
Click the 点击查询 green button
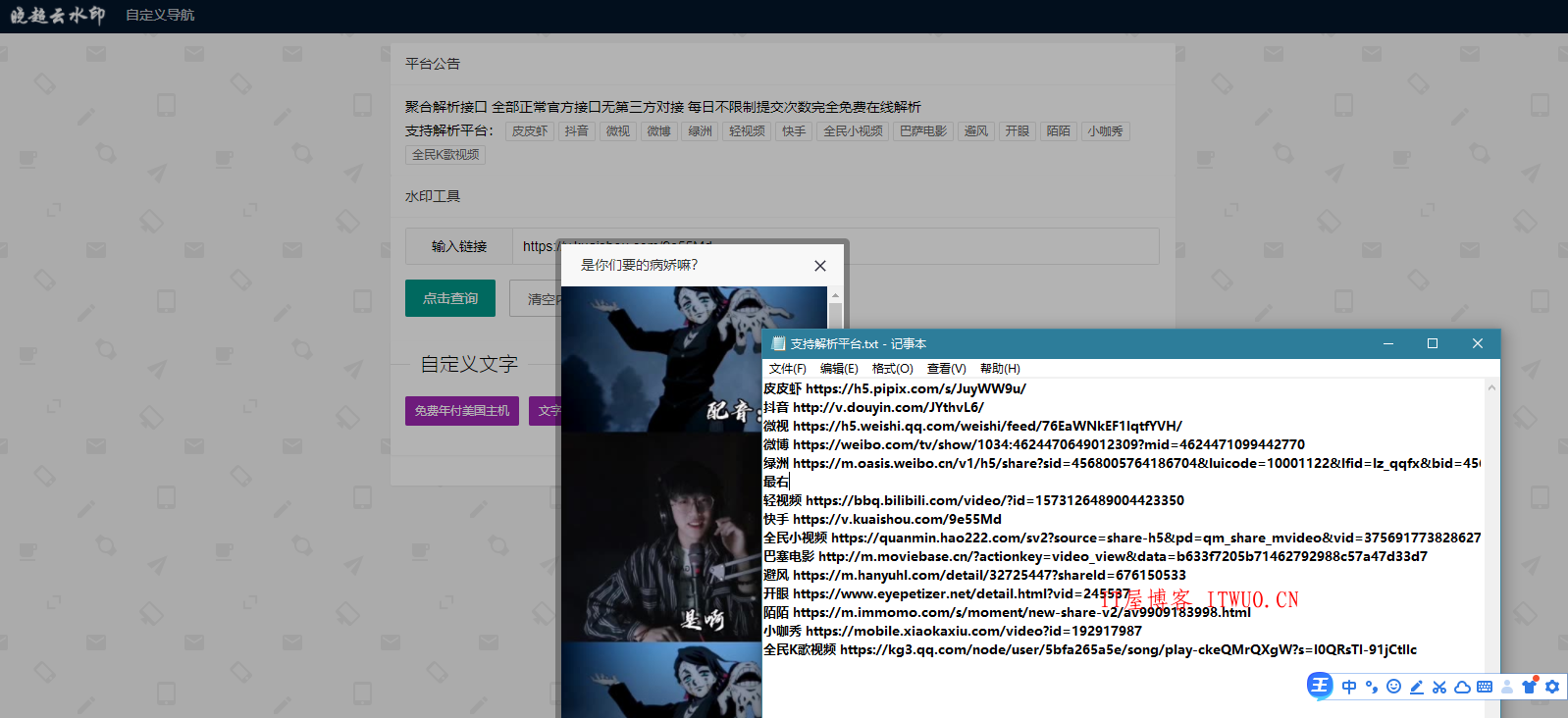coord(450,298)
